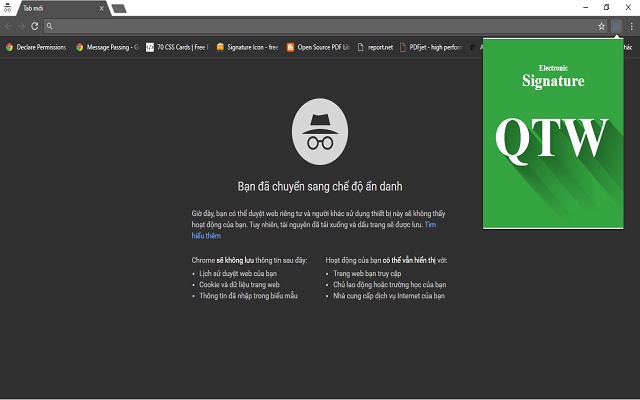640x400 pixels.
Task: Open a new tab with the tab button
Action: click(119, 9)
